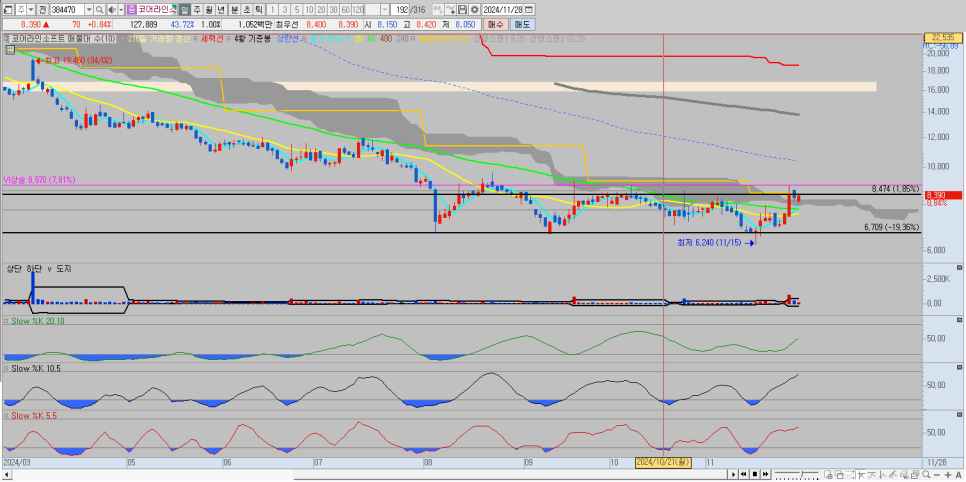Click the fast-forward button in bottom controls
966x482 pixels.
point(765,474)
